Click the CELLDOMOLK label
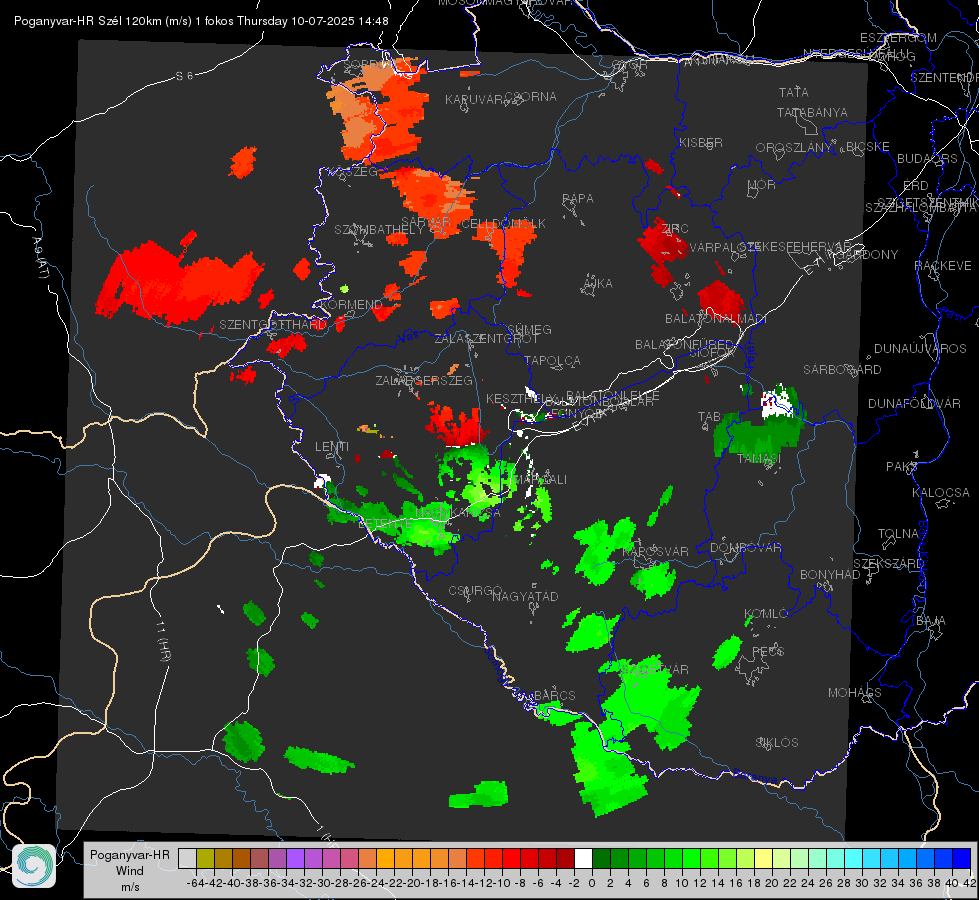979x900 pixels. [503, 224]
